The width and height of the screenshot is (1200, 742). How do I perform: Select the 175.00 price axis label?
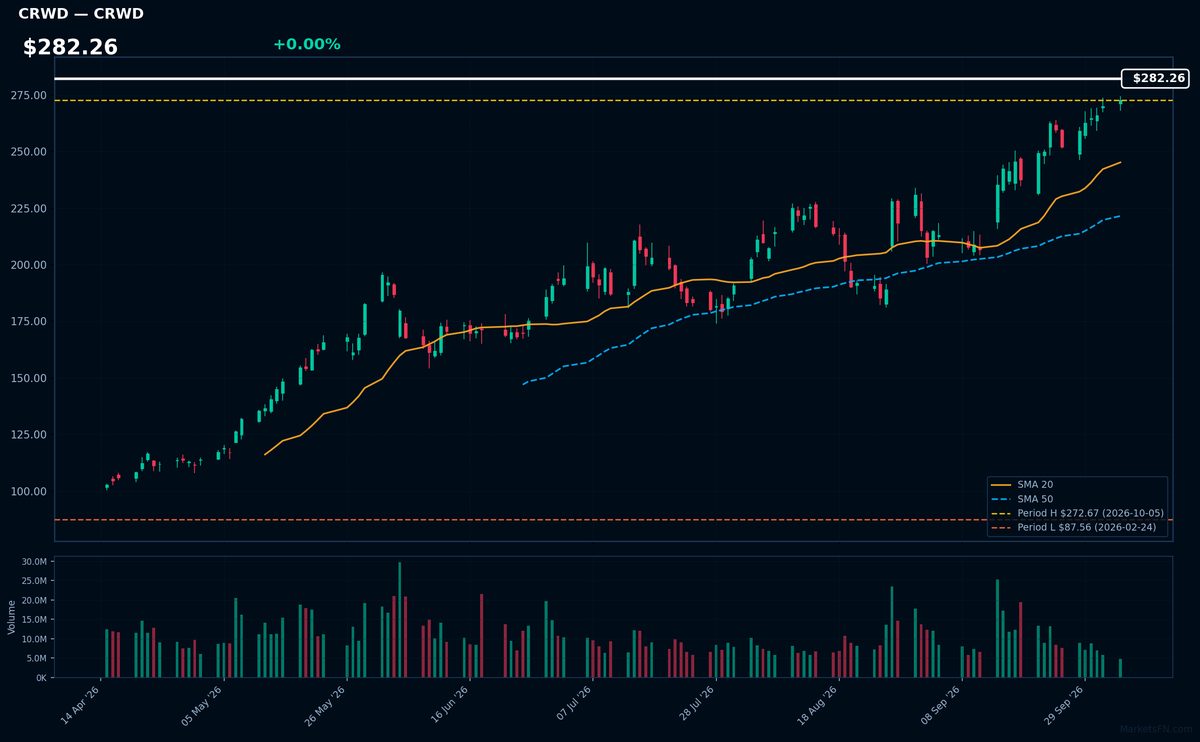pos(29,322)
